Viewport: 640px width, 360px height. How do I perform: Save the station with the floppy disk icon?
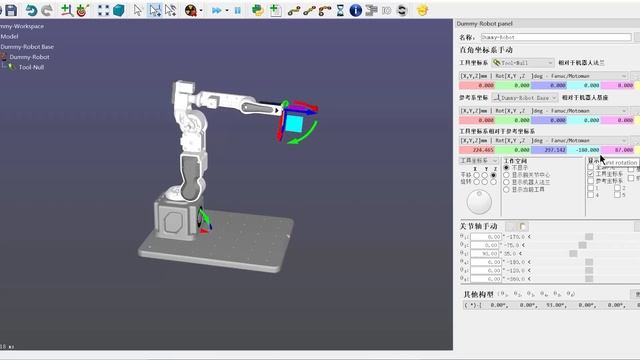(x=11, y=10)
